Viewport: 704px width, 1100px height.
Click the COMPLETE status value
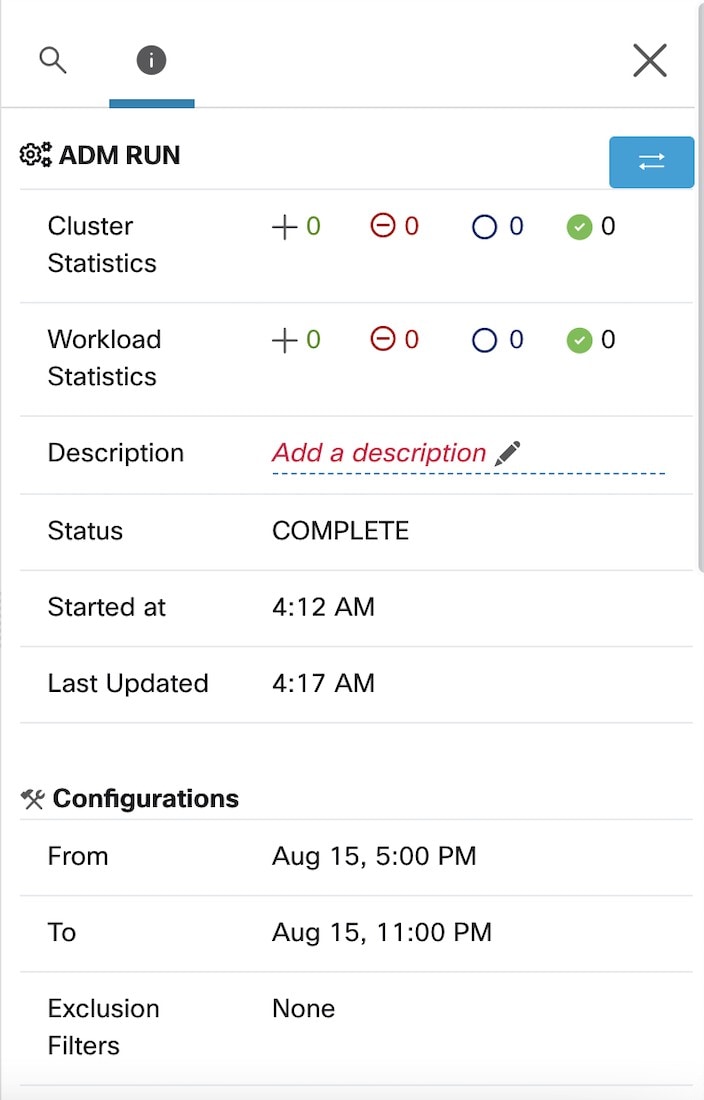(x=340, y=531)
